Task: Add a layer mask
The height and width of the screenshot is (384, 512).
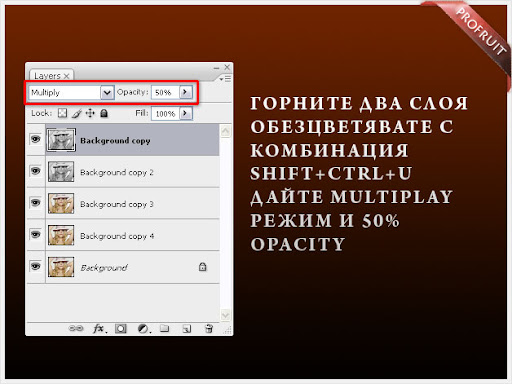Action: coord(121,329)
